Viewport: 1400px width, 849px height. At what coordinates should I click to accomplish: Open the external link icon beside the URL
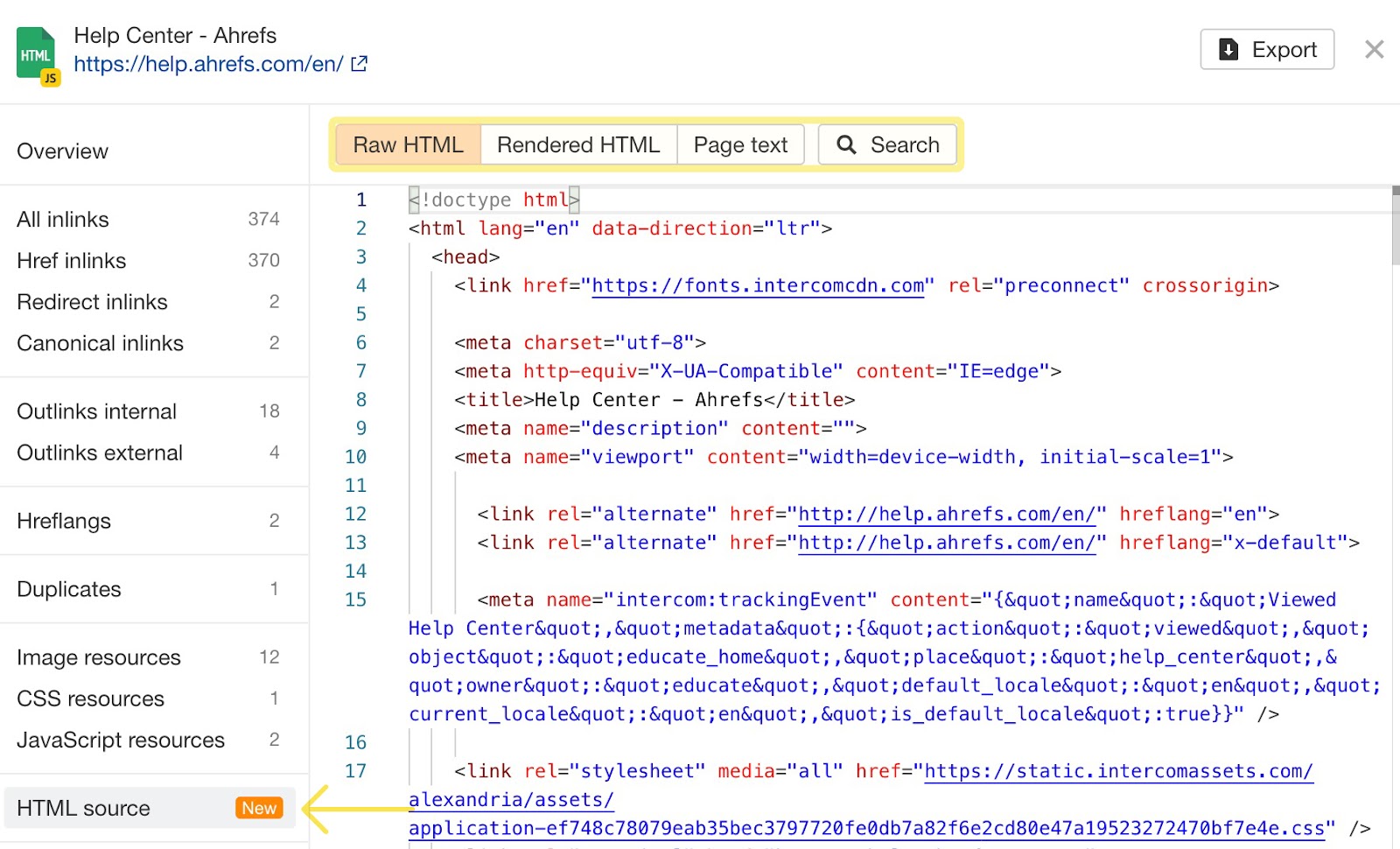[x=360, y=64]
